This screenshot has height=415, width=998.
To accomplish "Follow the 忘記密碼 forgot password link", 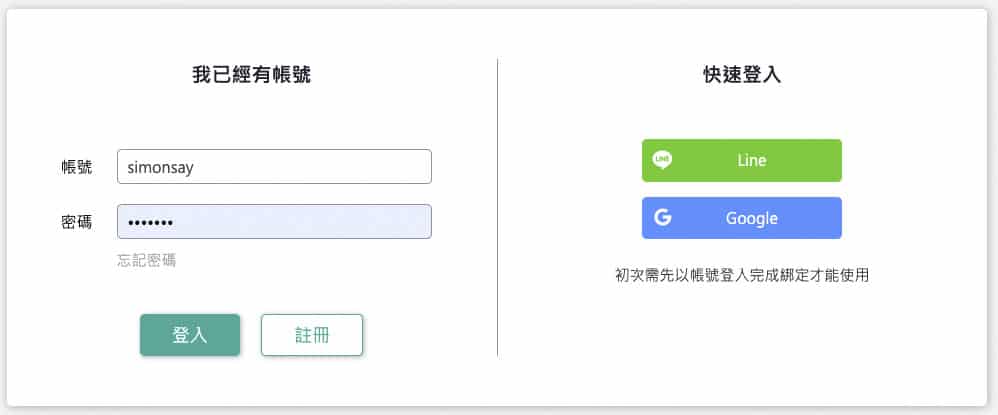I will [147, 261].
